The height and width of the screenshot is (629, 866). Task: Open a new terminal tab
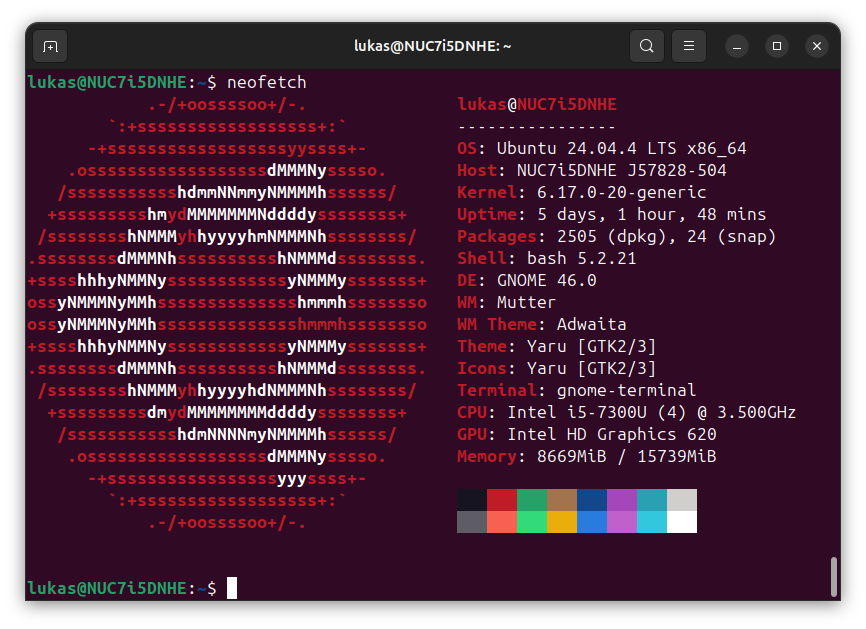[x=50, y=46]
